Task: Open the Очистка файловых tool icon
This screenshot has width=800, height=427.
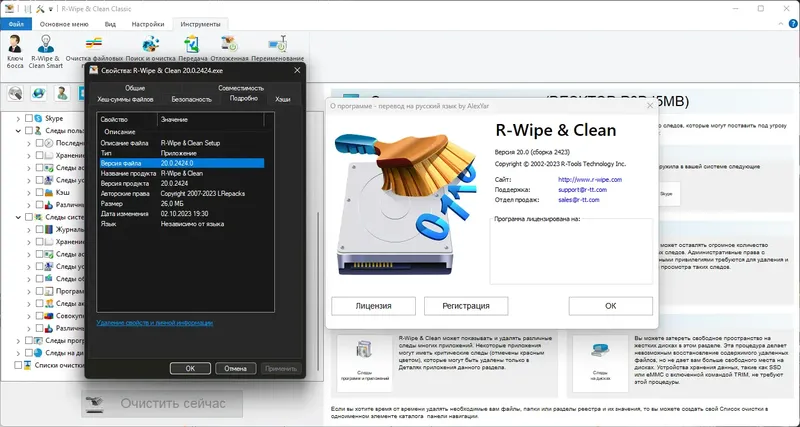Action: (x=94, y=44)
